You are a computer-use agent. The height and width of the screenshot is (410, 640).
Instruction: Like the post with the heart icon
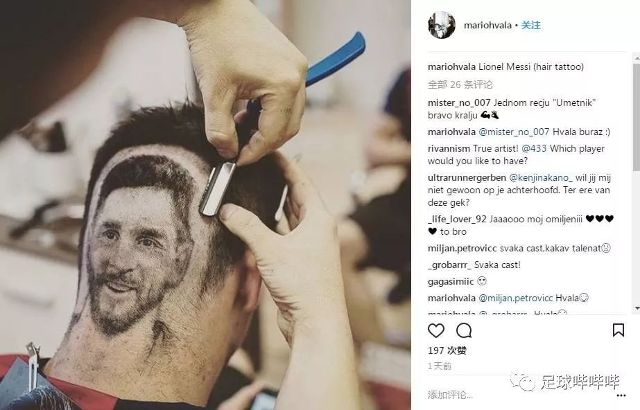pos(436,330)
